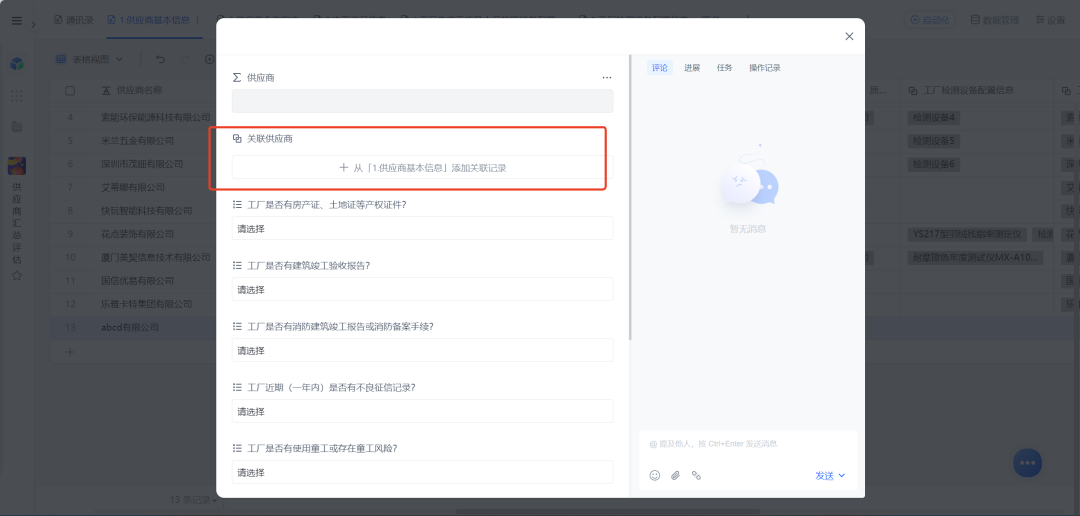The width and height of the screenshot is (1080, 516).
Task: Open the more options menu beside 供应商
Action: (606, 78)
